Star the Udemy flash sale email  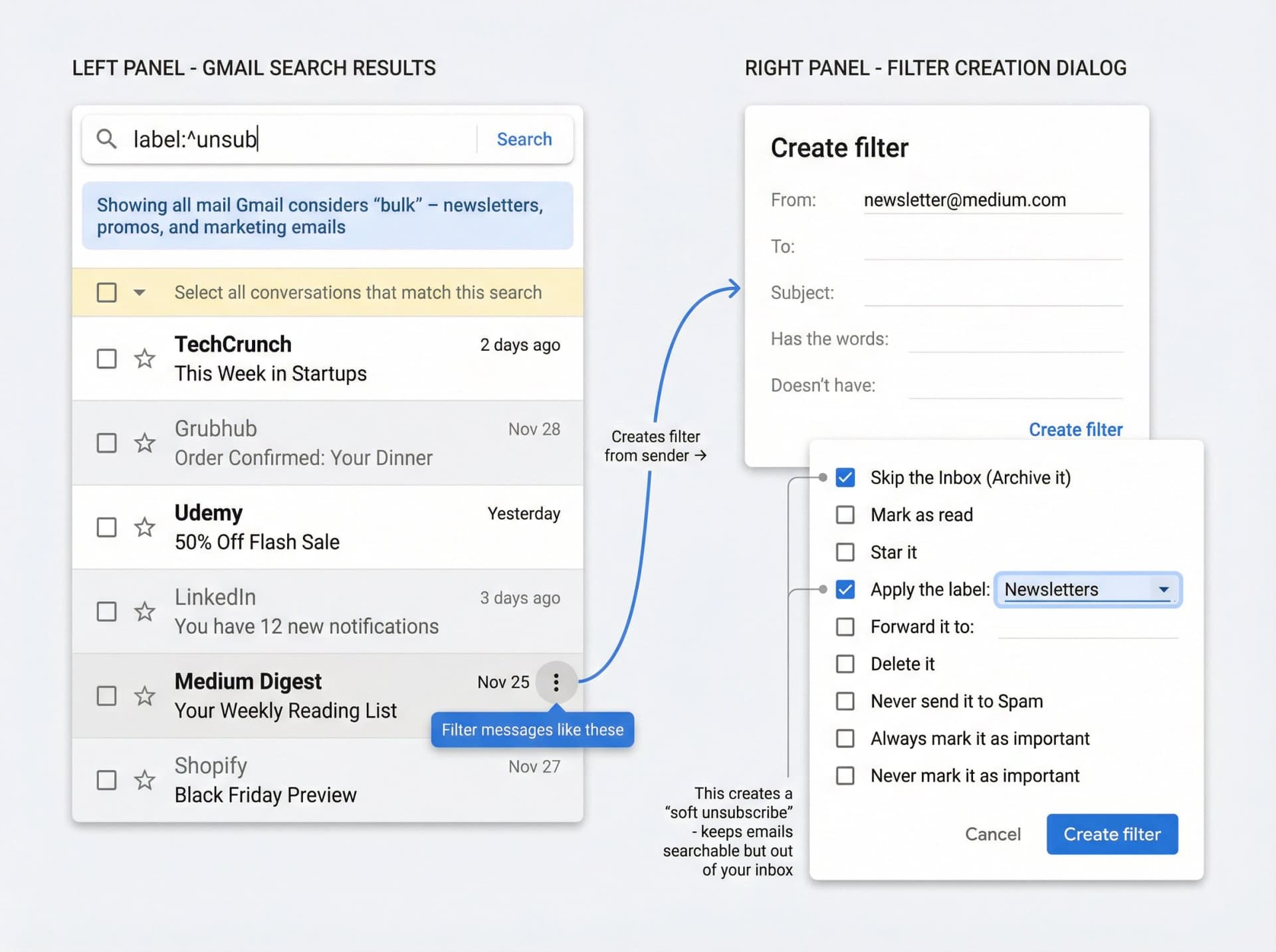pos(145,527)
